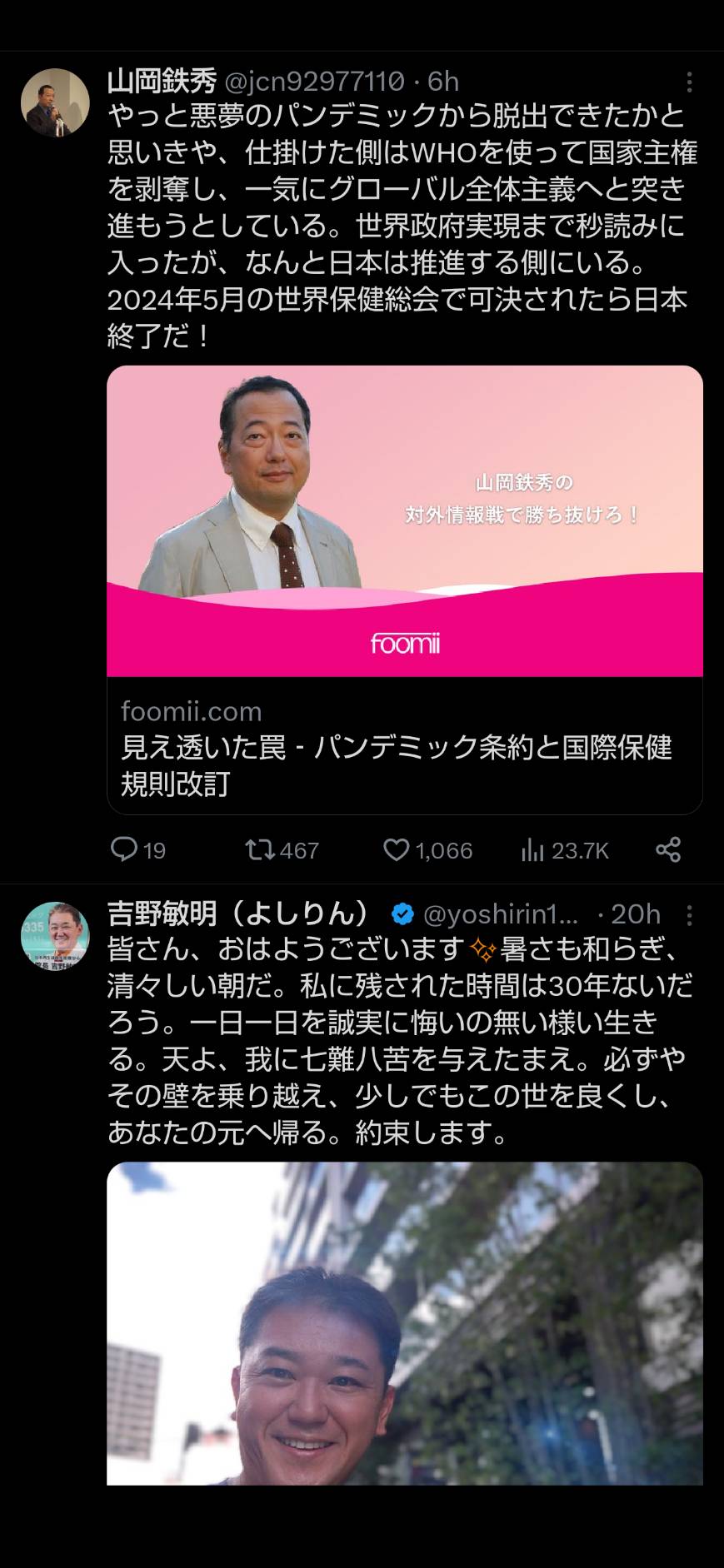This screenshot has height=1568, width=724.
Task: Open article title 見え透いた罠 パンデミック条約
Action: tap(397, 765)
